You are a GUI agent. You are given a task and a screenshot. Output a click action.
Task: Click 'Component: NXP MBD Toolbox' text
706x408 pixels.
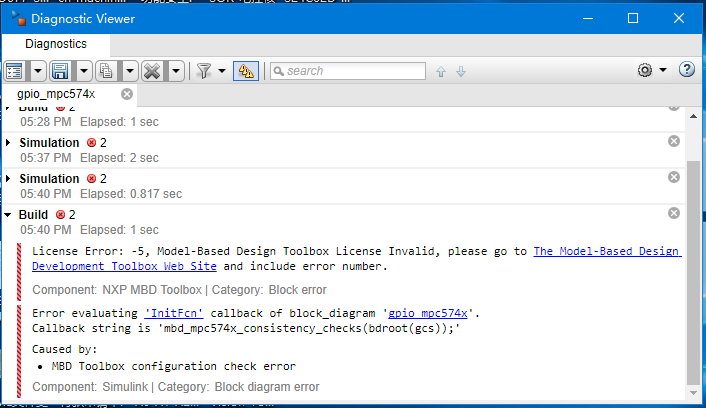point(117,290)
